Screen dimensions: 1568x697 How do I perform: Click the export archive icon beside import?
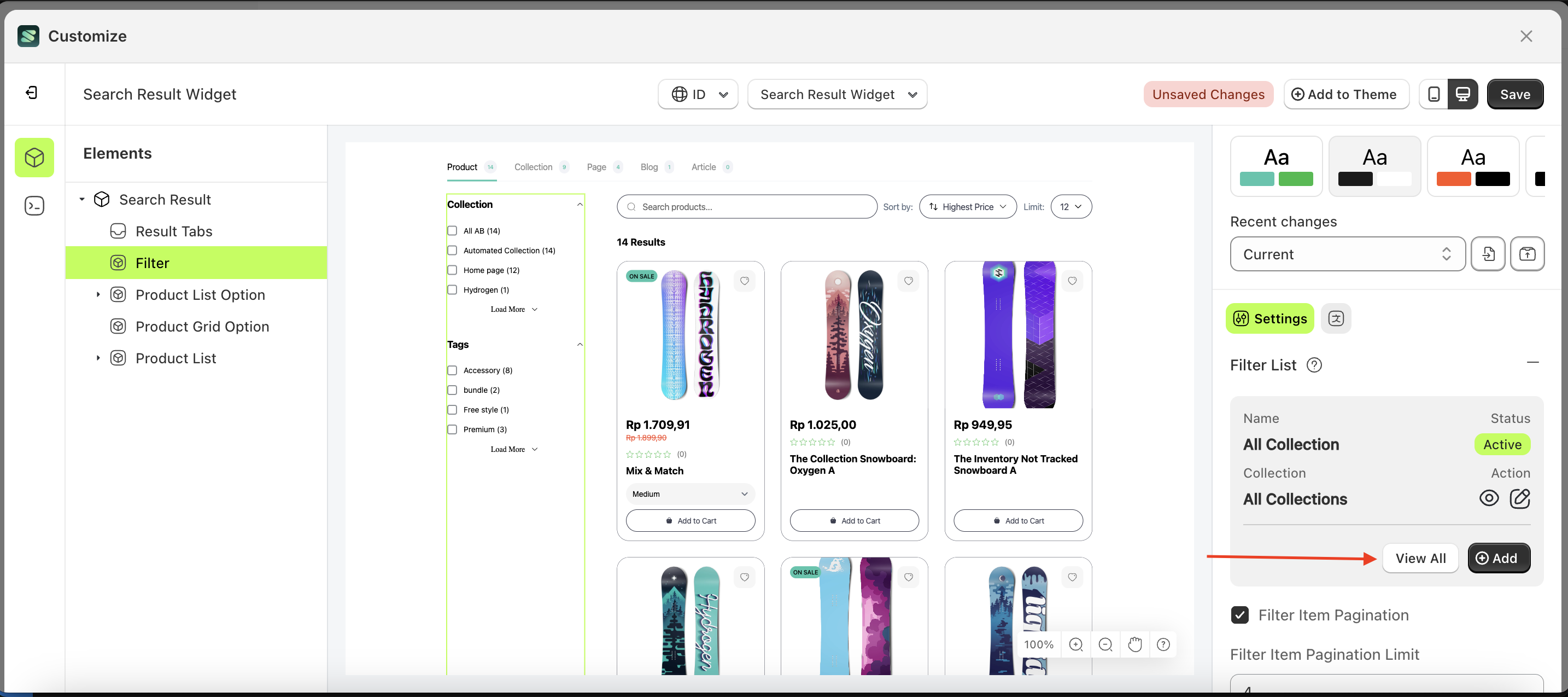click(x=1527, y=254)
